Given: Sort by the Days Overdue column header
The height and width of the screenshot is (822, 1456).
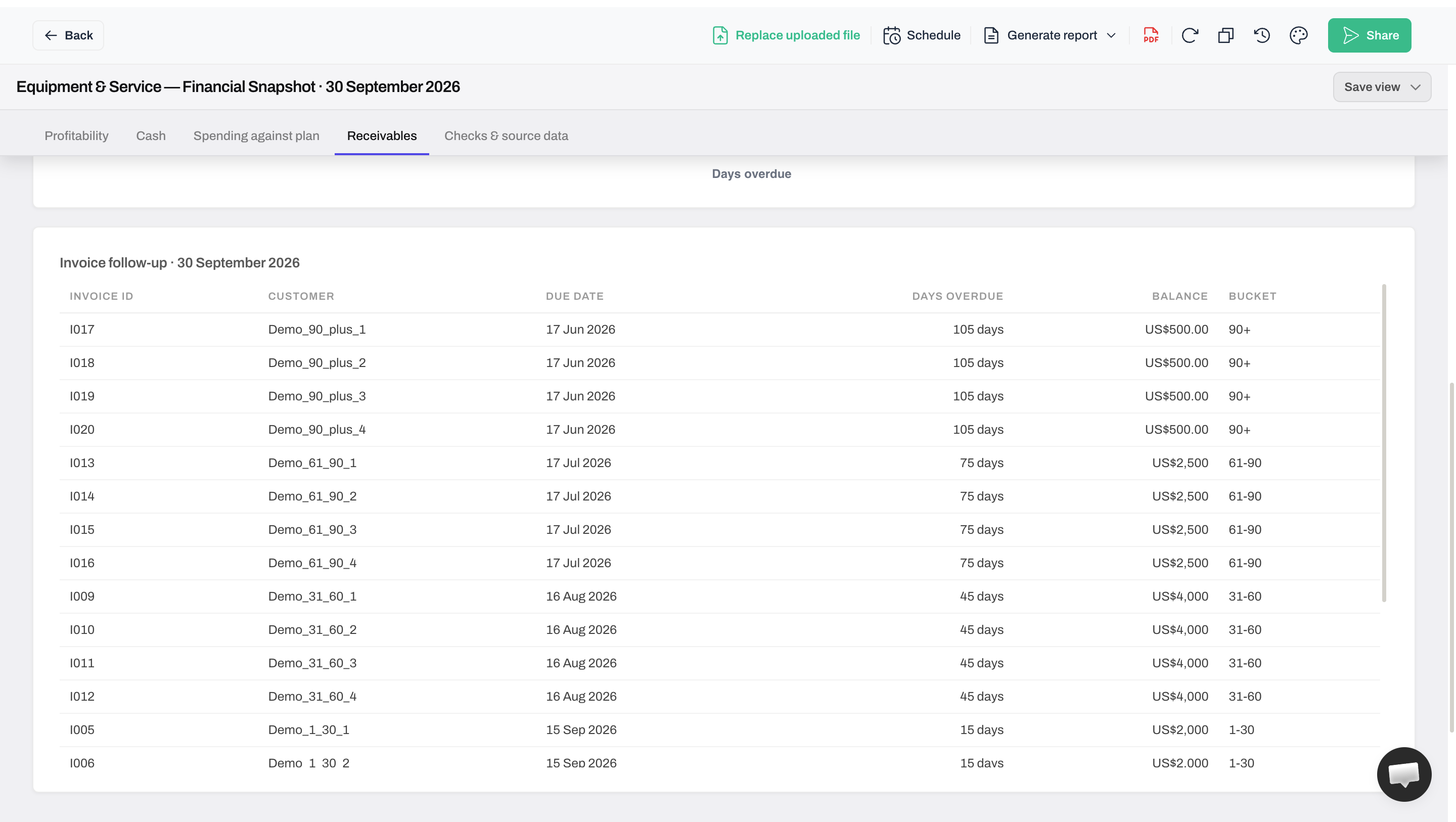Looking at the screenshot, I should [958, 296].
